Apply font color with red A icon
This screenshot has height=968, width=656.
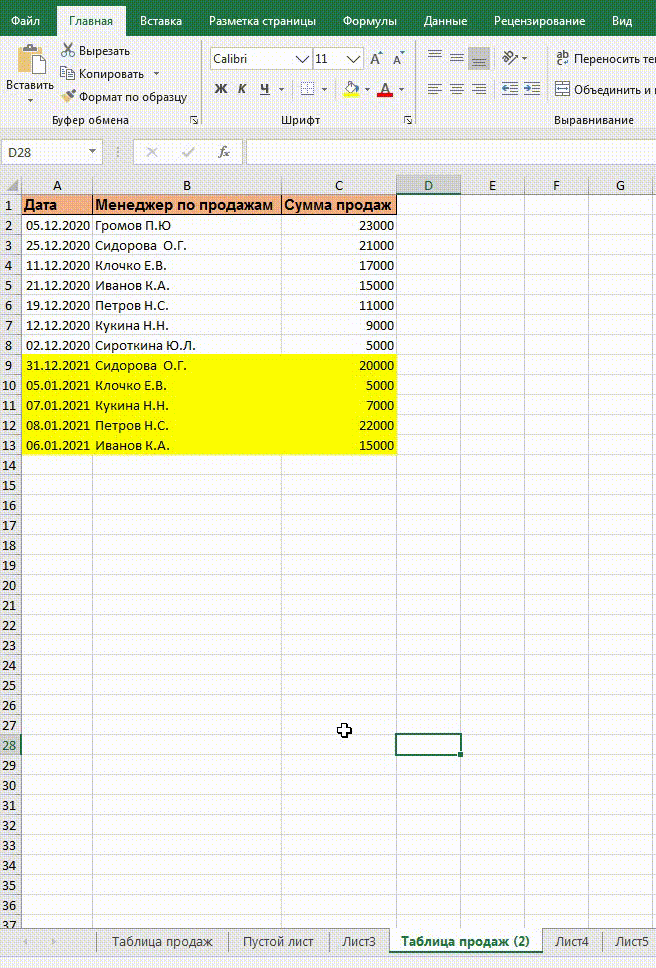tap(385, 89)
